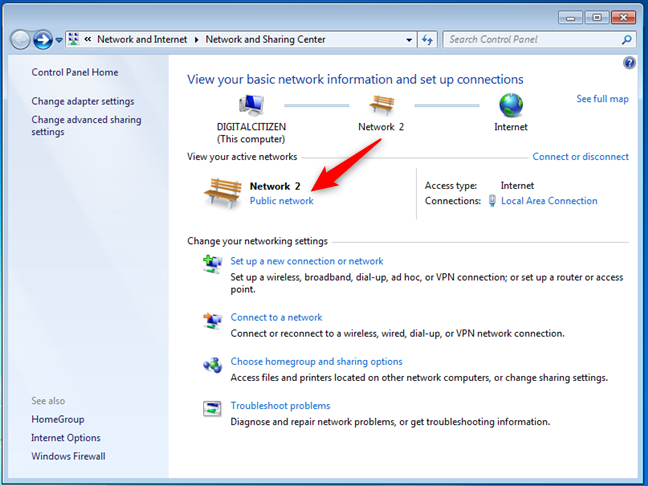This screenshot has height=486, width=648.
Task: Select Network and Sharing Center breadcrumb
Action: (x=265, y=39)
